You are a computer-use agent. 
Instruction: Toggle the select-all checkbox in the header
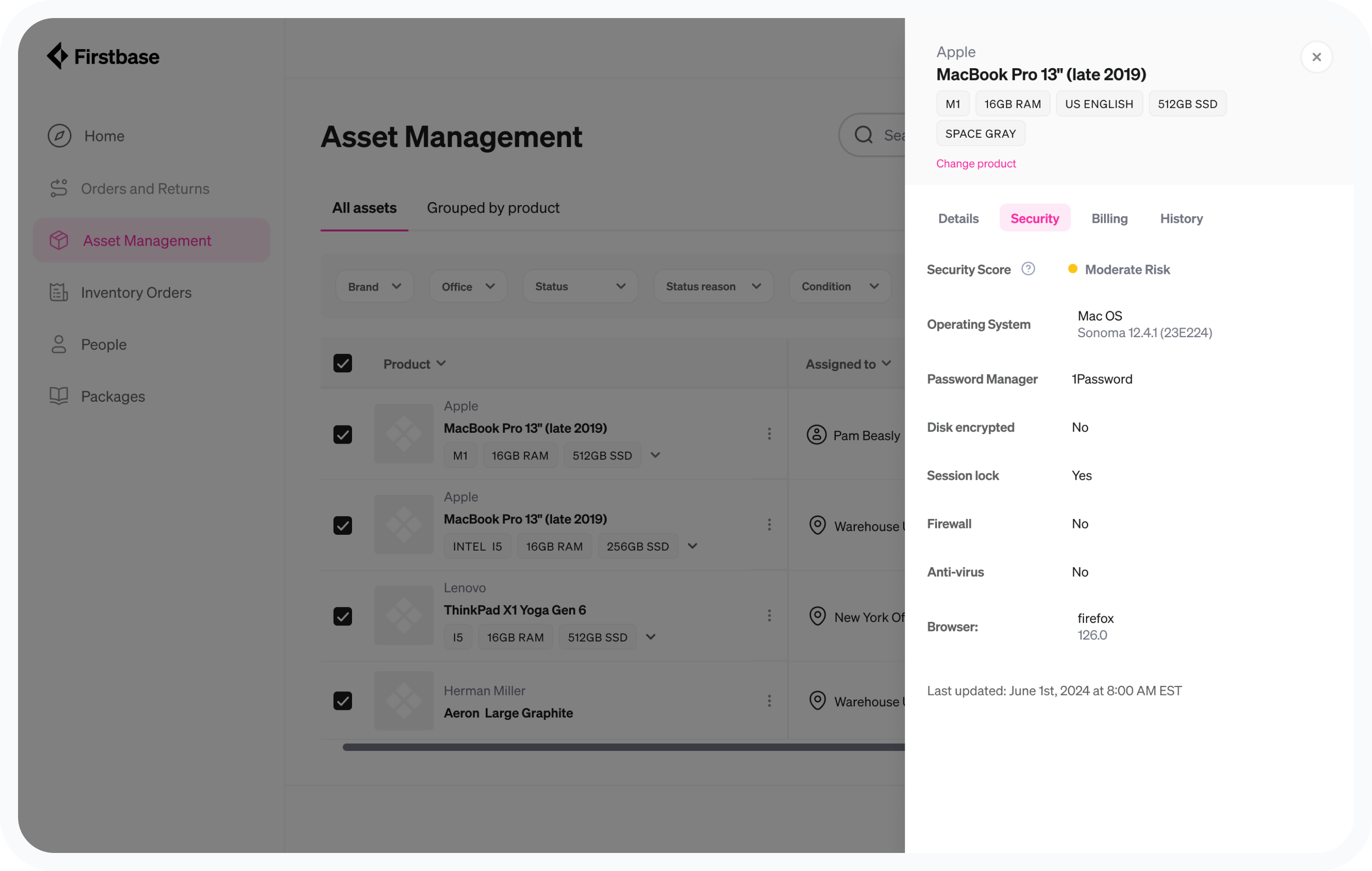point(343,363)
